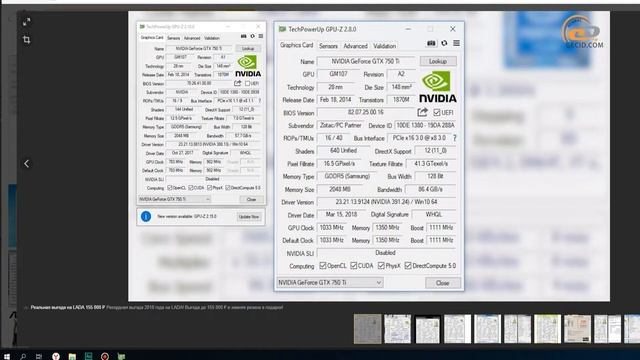This screenshot has width=640, height=360.
Task: Click the red circular taskbar icon
Action: [x=105, y=356]
